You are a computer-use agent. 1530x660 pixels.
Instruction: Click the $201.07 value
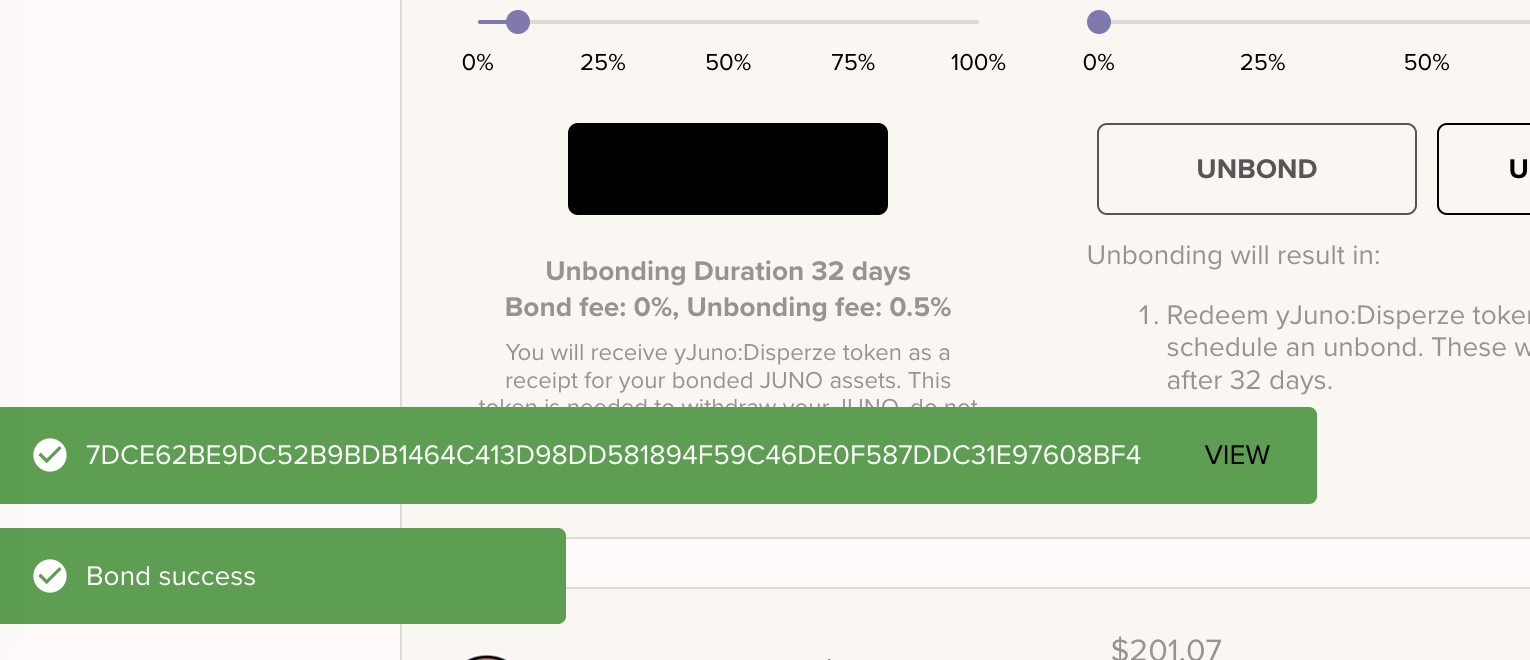(x=1166, y=650)
